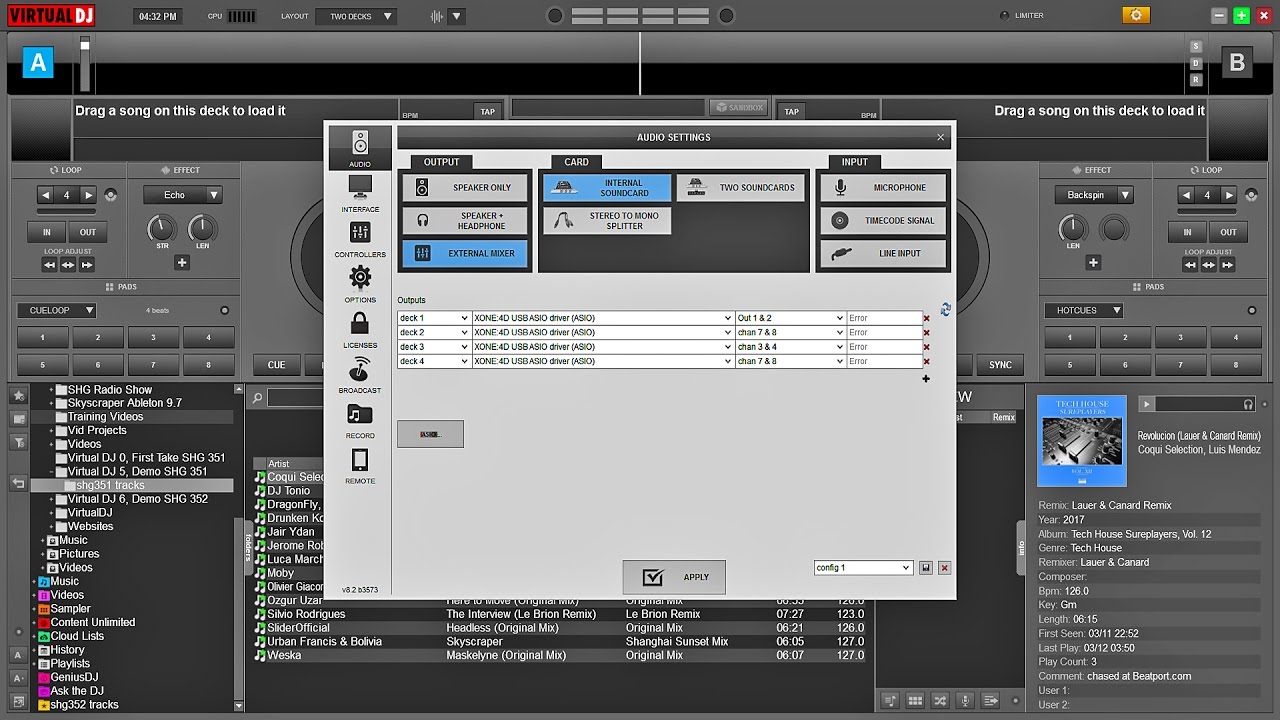Add a new output row
The image size is (1280, 720).
(926, 379)
